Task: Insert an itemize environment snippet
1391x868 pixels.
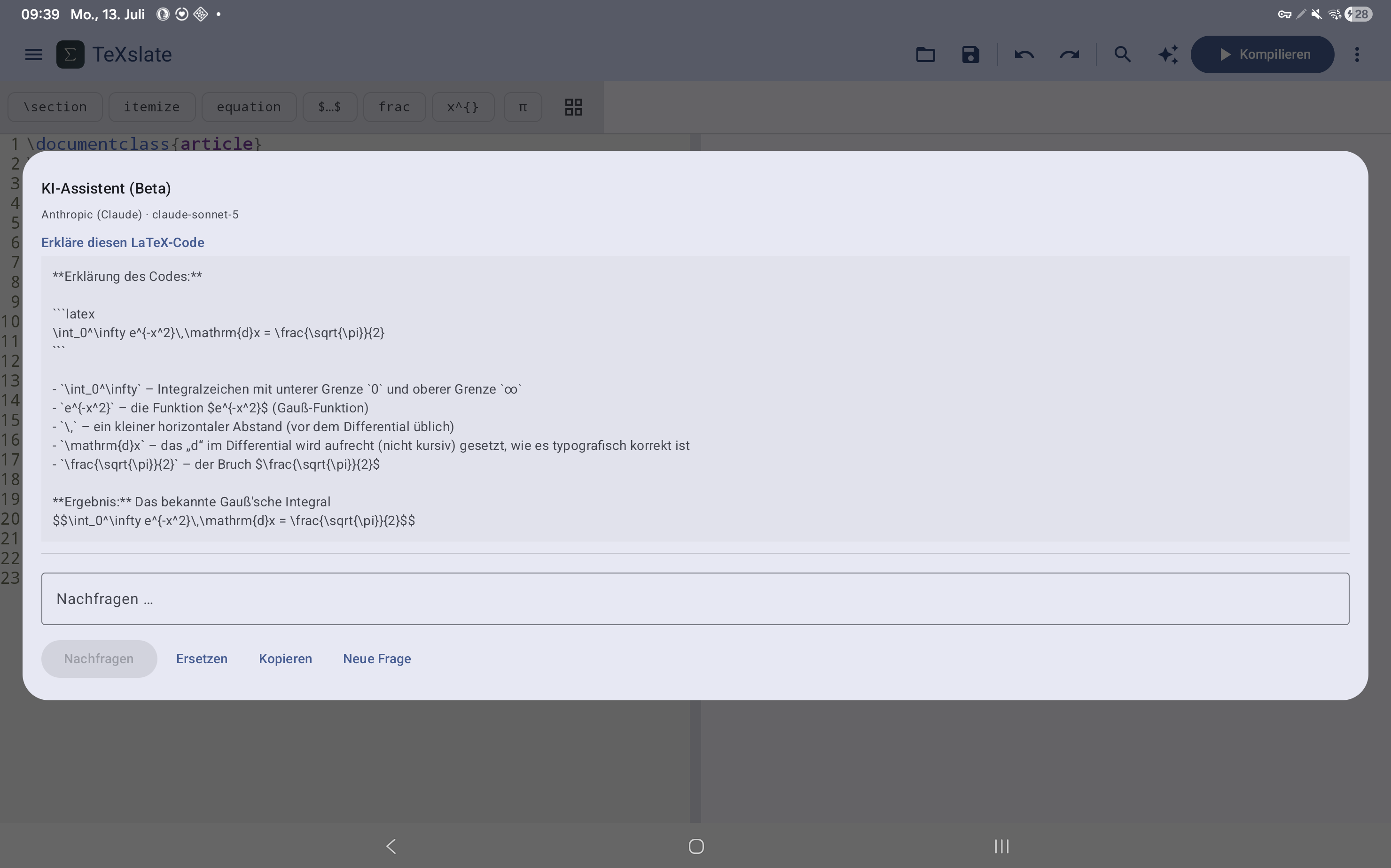Action: (x=152, y=107)
